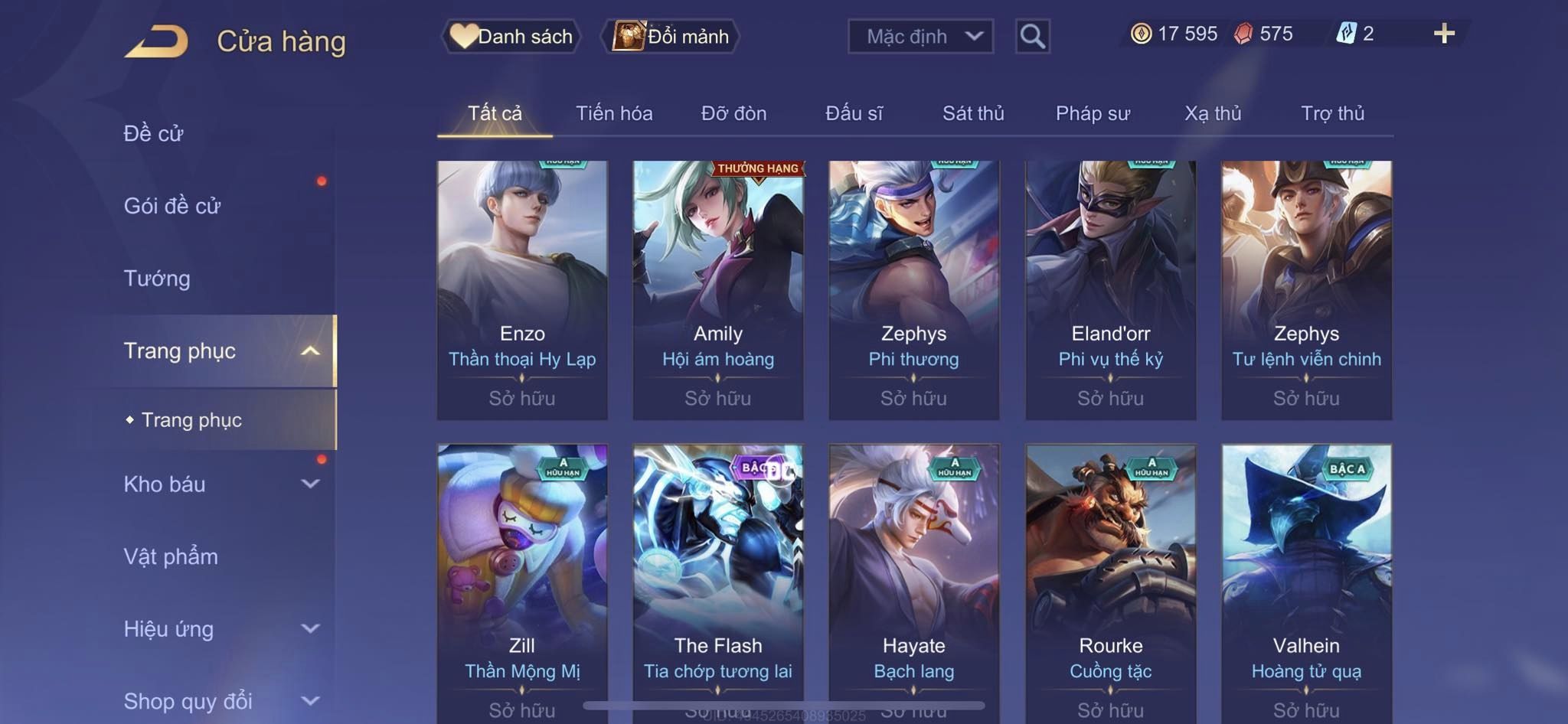Collapse the Trang phục sidebar section

(310, 351)
